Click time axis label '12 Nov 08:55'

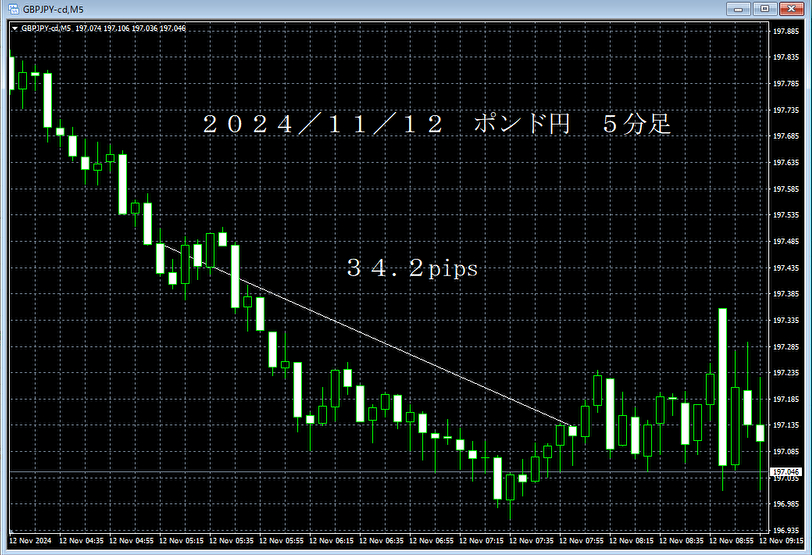[x=731, y=541]
